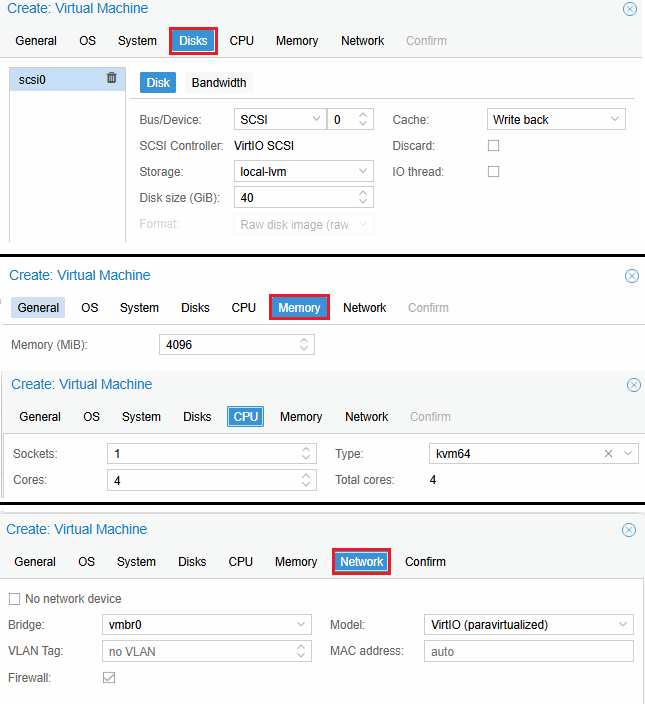645x704 pixels.
Task: Click the MAC address input field
Action: click(528, 651)
